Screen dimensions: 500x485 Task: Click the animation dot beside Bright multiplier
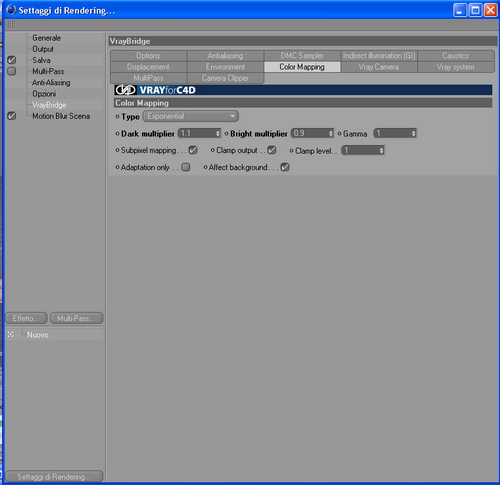pos(227,134)
